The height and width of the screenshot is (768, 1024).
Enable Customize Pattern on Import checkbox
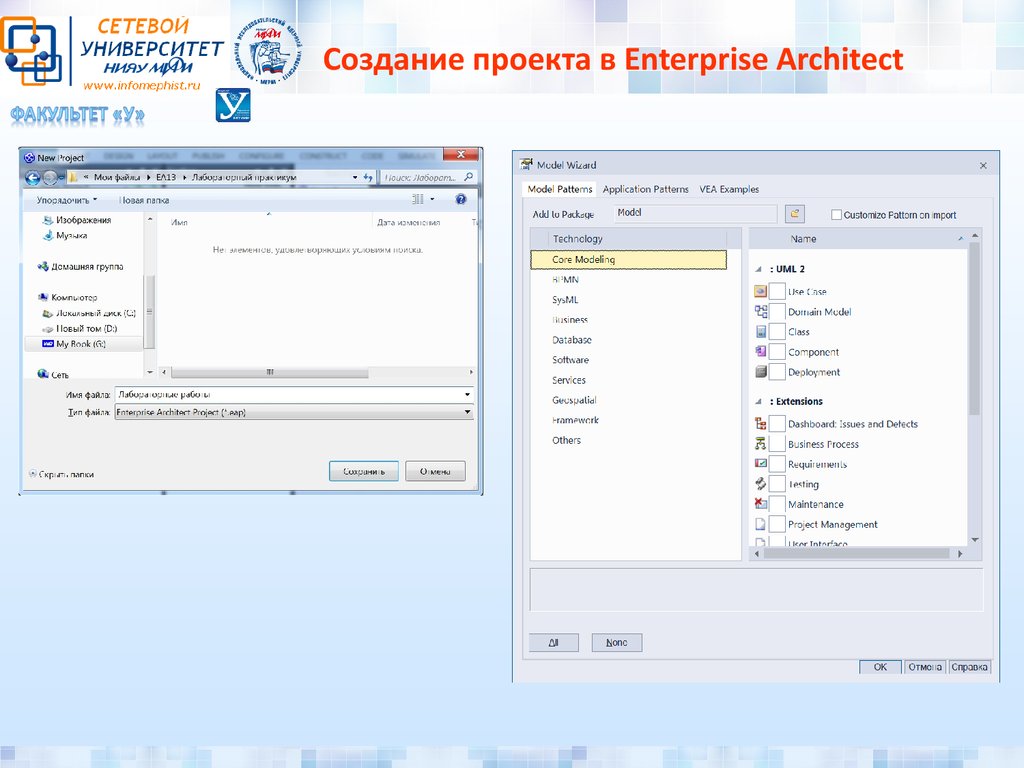point(836,215)
